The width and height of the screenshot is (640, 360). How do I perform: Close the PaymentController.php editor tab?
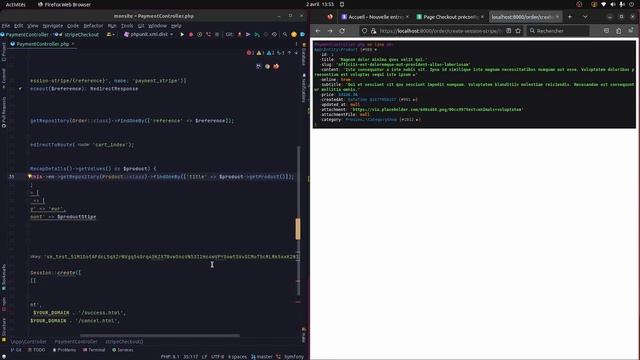click(x=73, y=44)
